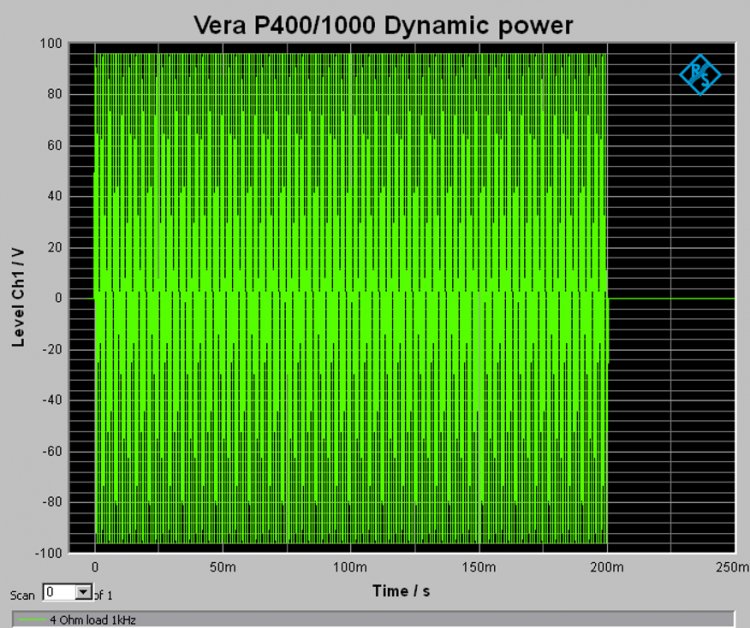This screenshot has height=628, width=750.
Task: Click the '-100' Y-axis tick label
Action: (48, 553)
